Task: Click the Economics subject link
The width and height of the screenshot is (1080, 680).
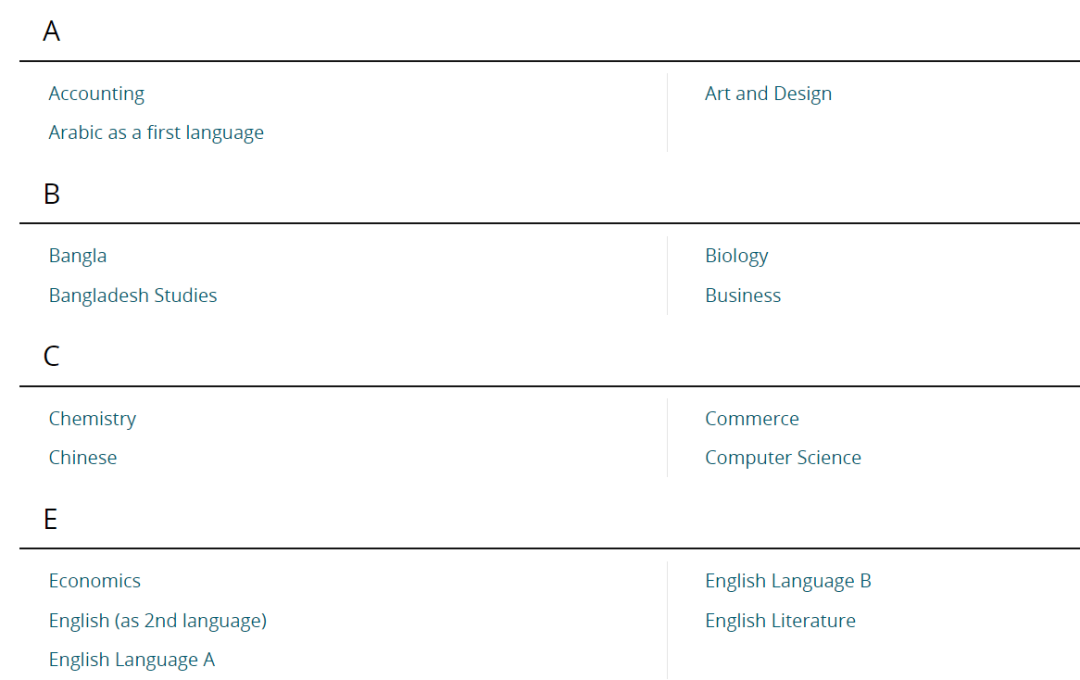Action: [94, 581]
